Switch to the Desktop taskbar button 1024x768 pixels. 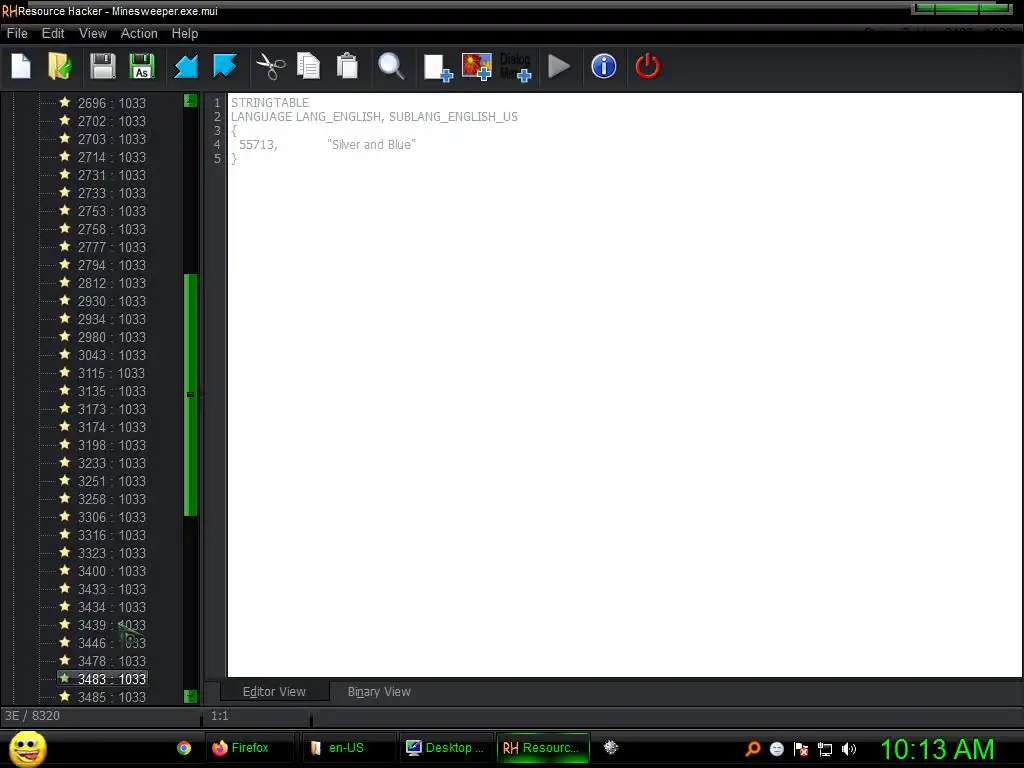[x=446, y=748]
